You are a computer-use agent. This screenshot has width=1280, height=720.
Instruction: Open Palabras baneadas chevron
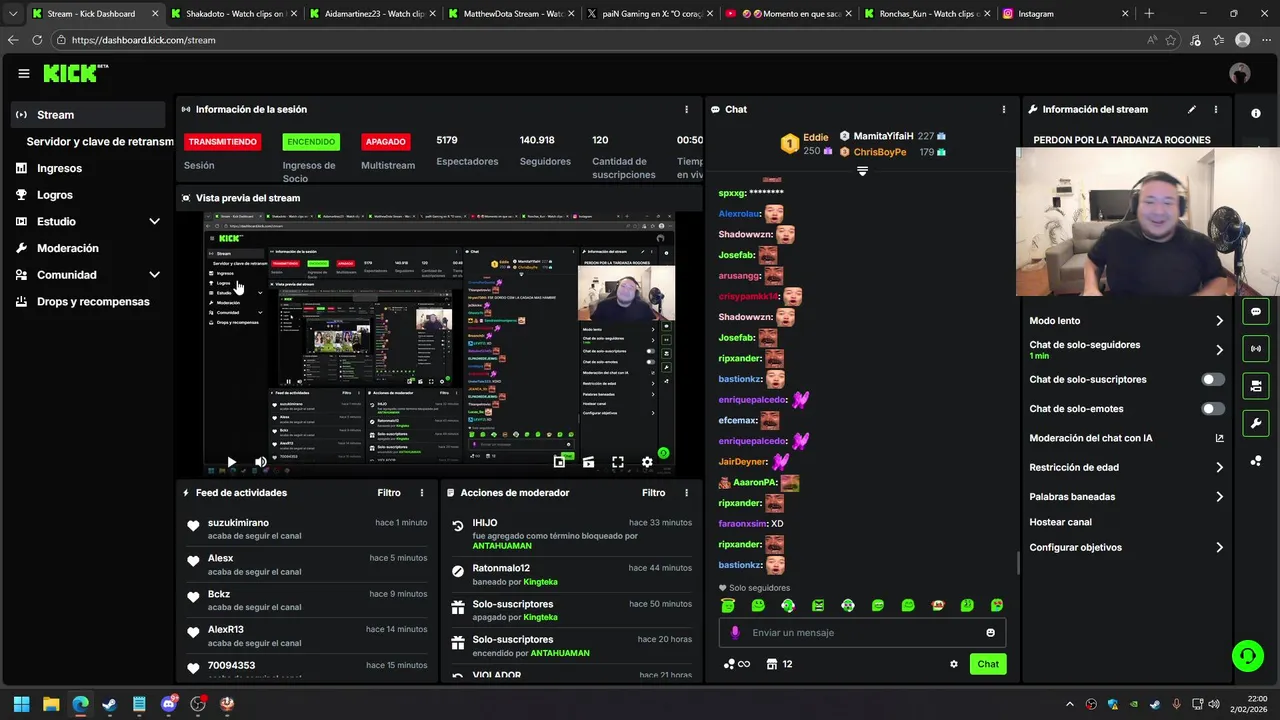[x=1219, y=496]
